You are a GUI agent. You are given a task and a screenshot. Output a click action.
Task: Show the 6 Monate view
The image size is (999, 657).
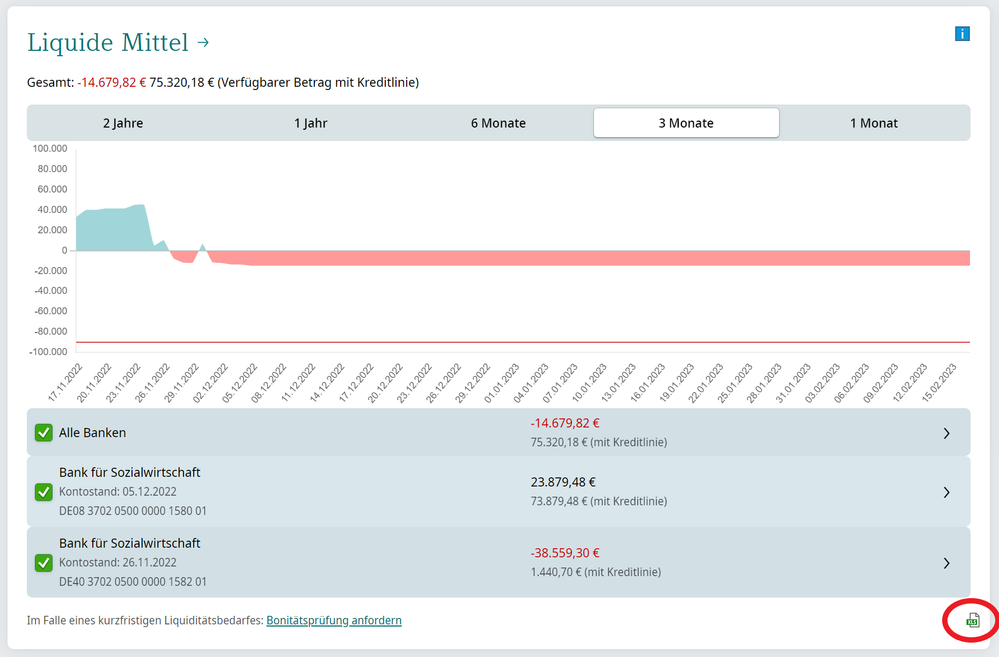[x=498, y=123]
